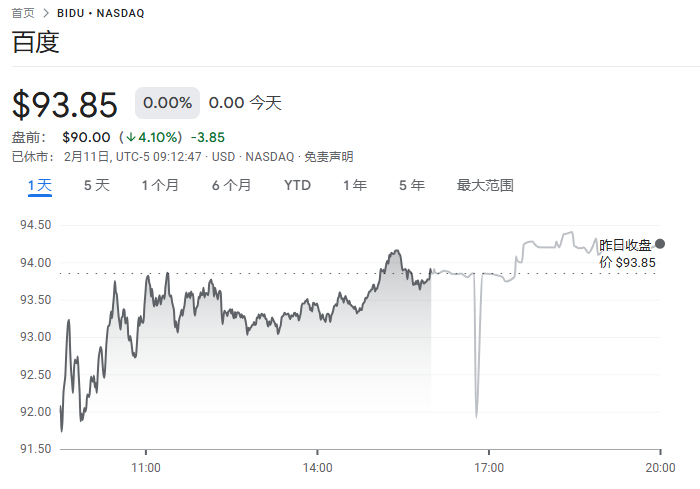Click the breadcrumb chevron arrow
Viewport: 700px width, 489px height.
(x=45, y=13)
